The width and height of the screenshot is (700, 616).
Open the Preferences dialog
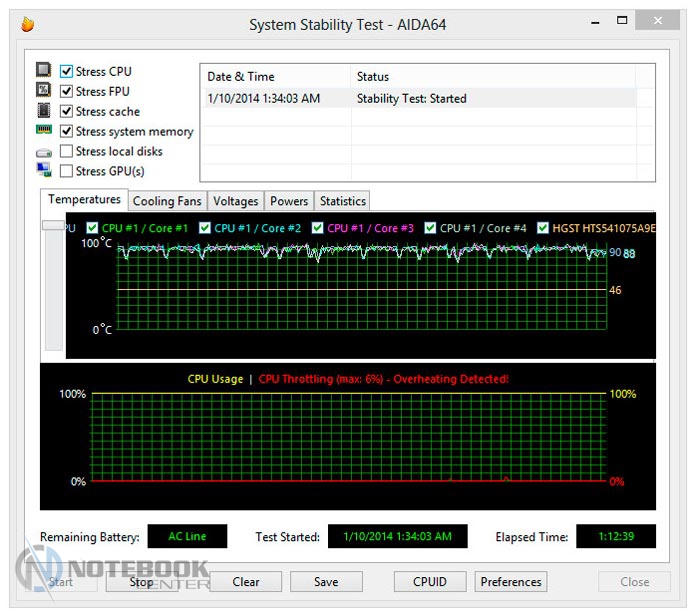tap(511, 581)
